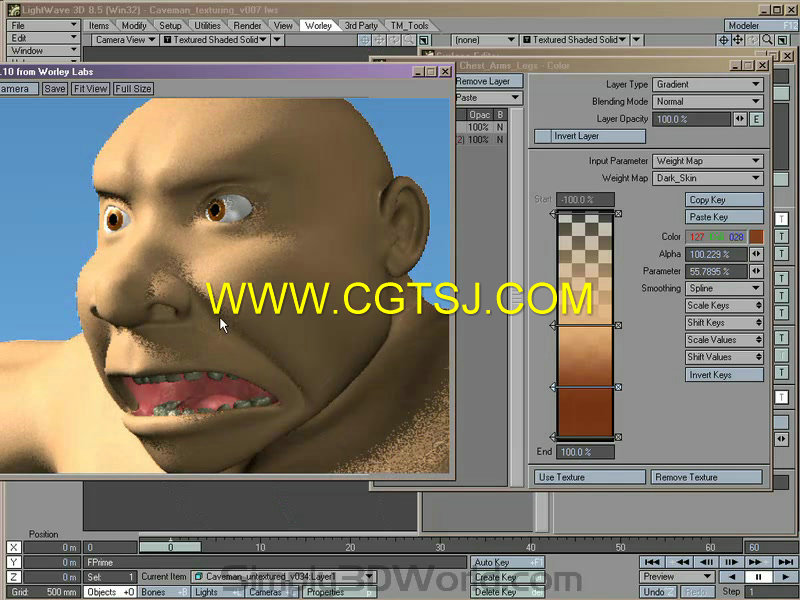Viewport: 800px width, 600px height.
Task: Click Save in the Worley Labs window
Action: (55, 89)
